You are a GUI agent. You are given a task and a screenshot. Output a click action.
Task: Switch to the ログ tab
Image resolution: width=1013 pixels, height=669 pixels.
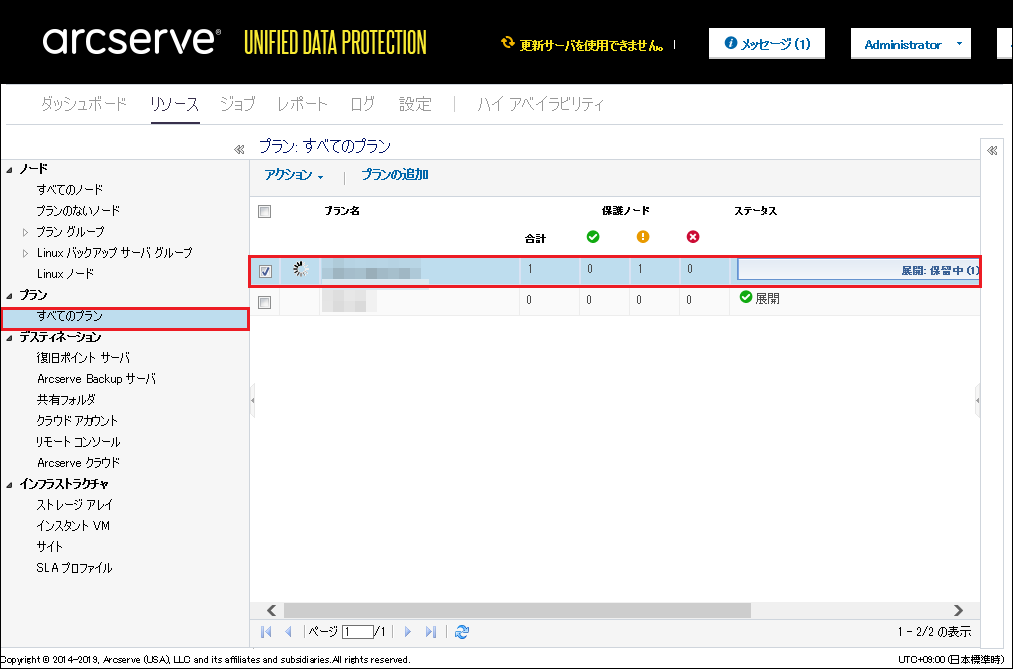(x=362, y=104)
